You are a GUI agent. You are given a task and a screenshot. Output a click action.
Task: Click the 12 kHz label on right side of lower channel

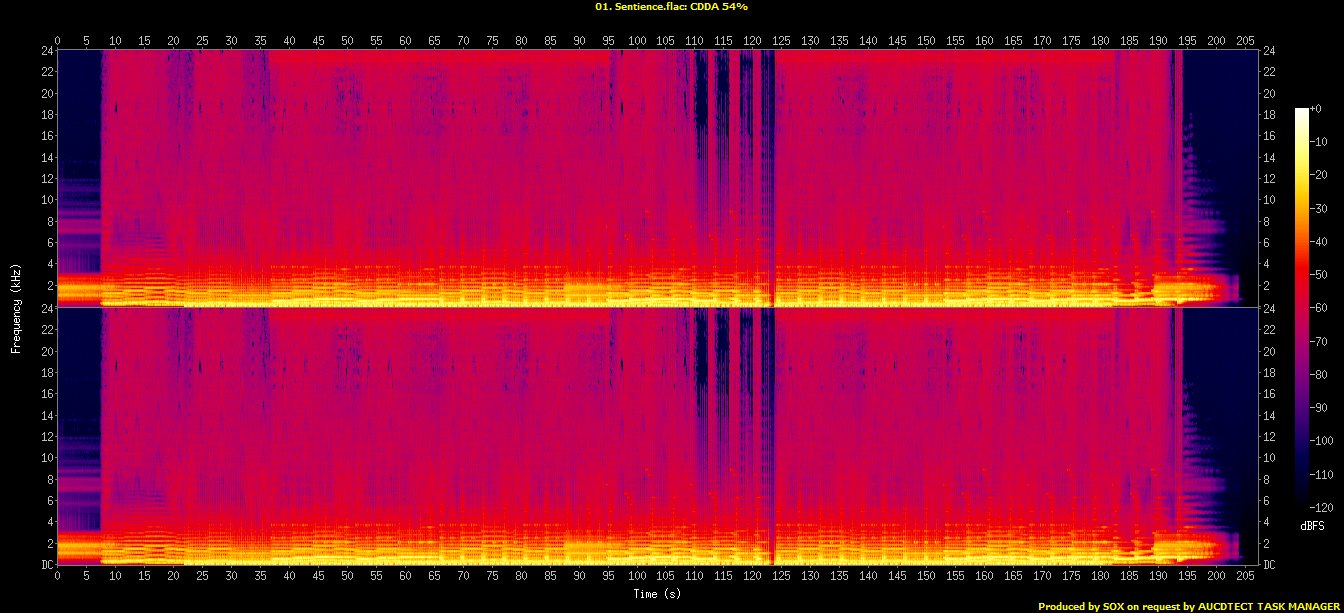pos(1270,437)
